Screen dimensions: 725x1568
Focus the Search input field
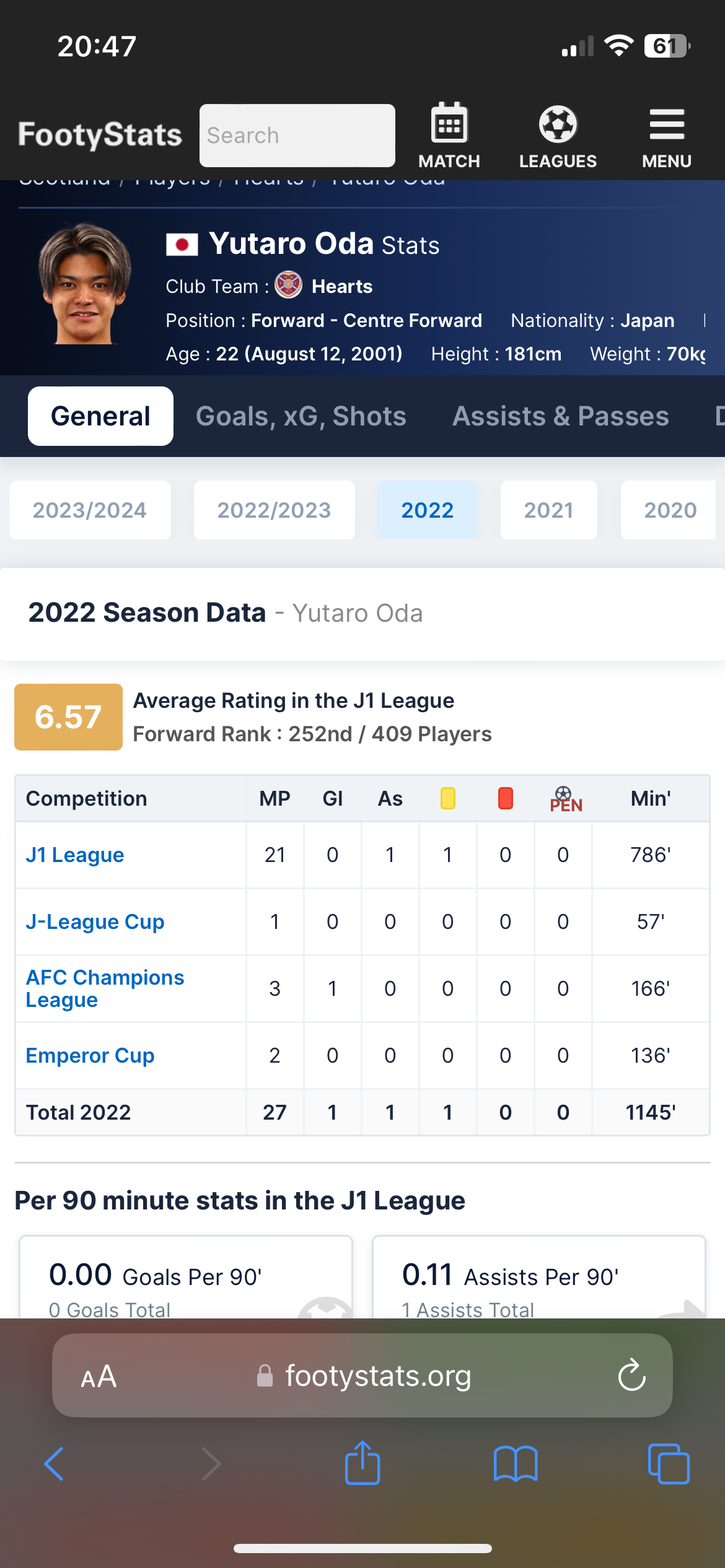pos(297,136)
